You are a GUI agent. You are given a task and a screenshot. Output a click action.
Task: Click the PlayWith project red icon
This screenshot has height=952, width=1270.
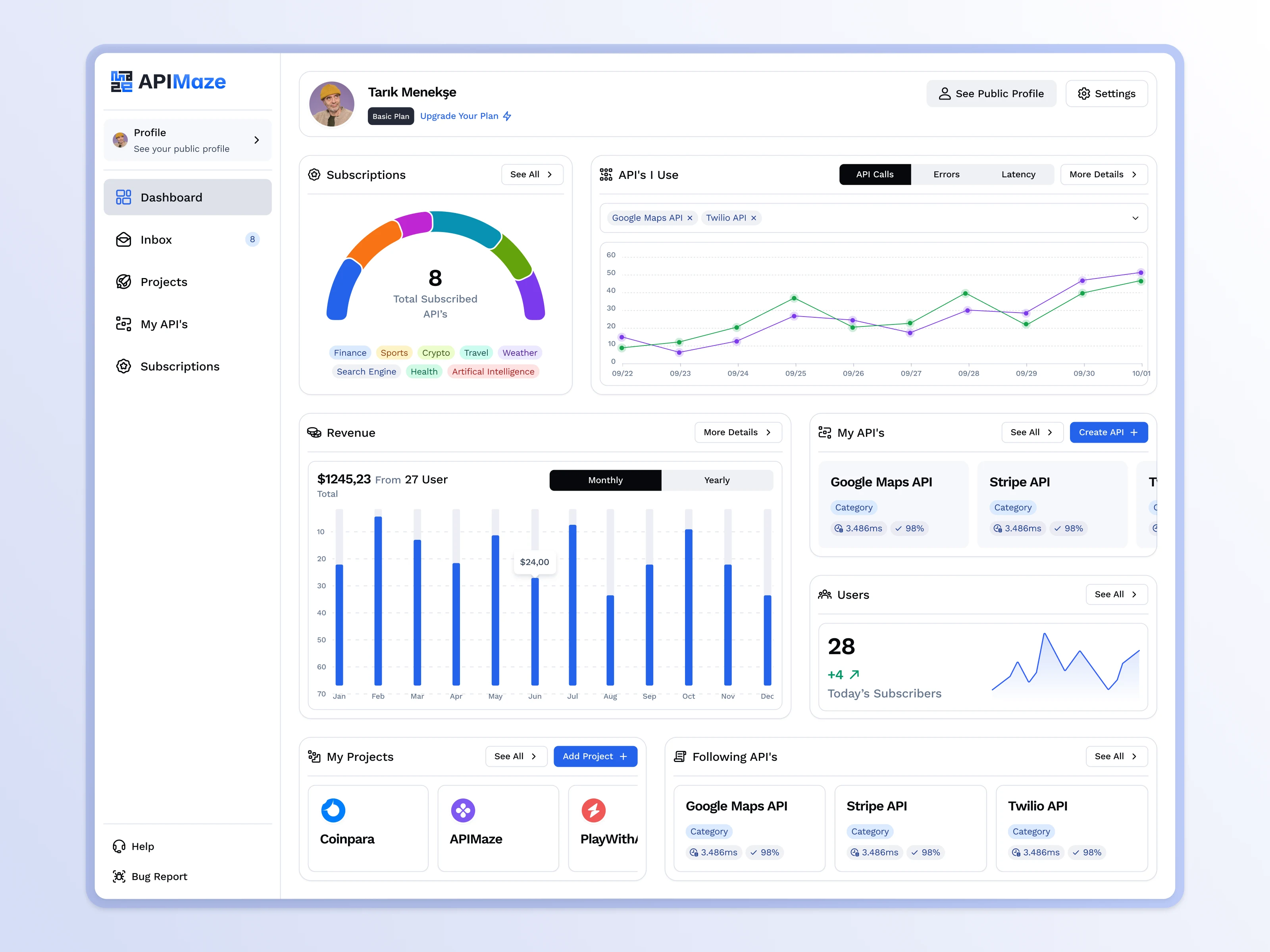click(593, 810)
